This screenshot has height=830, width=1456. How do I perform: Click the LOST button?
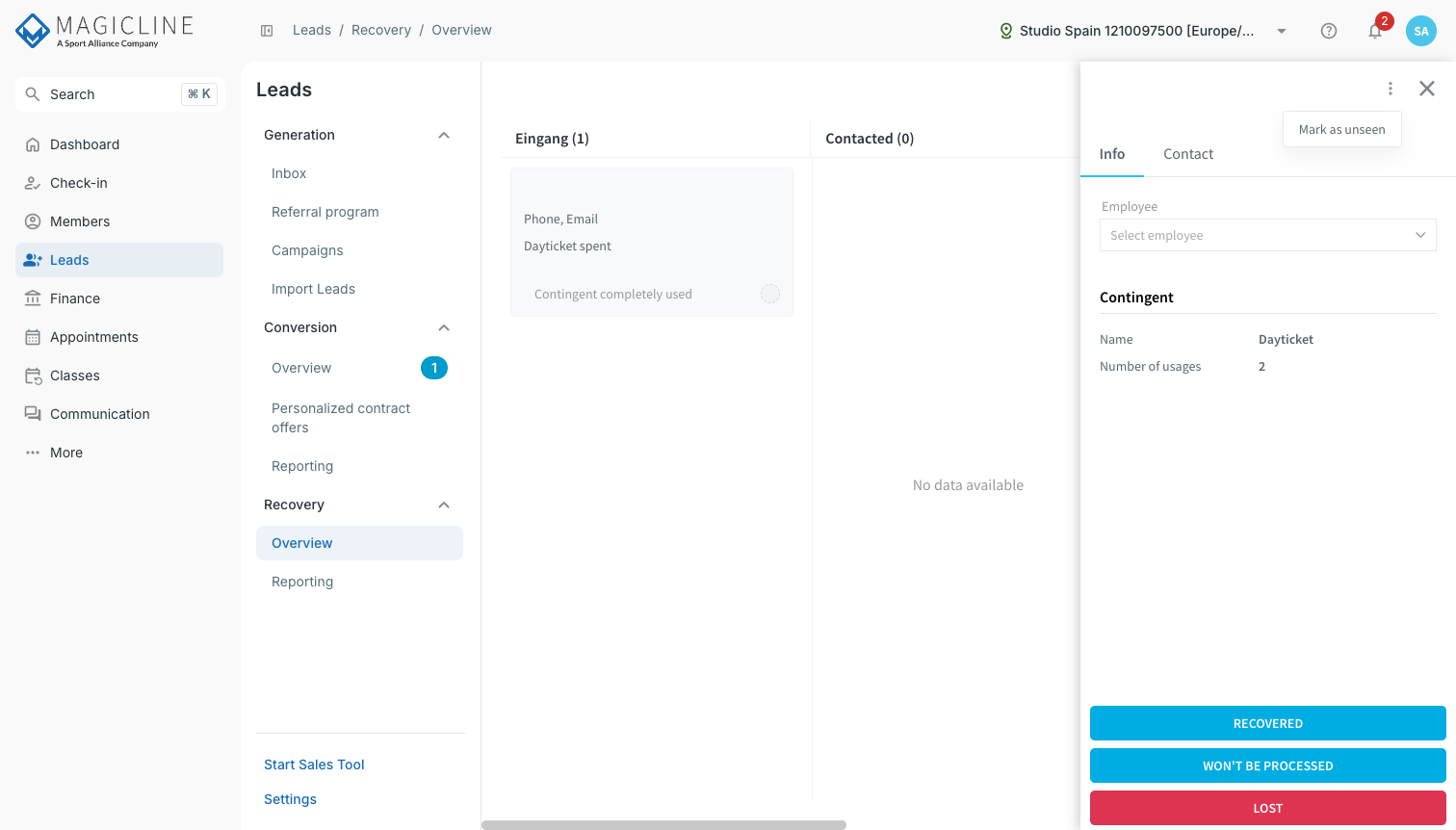[x=1268, y=808]
